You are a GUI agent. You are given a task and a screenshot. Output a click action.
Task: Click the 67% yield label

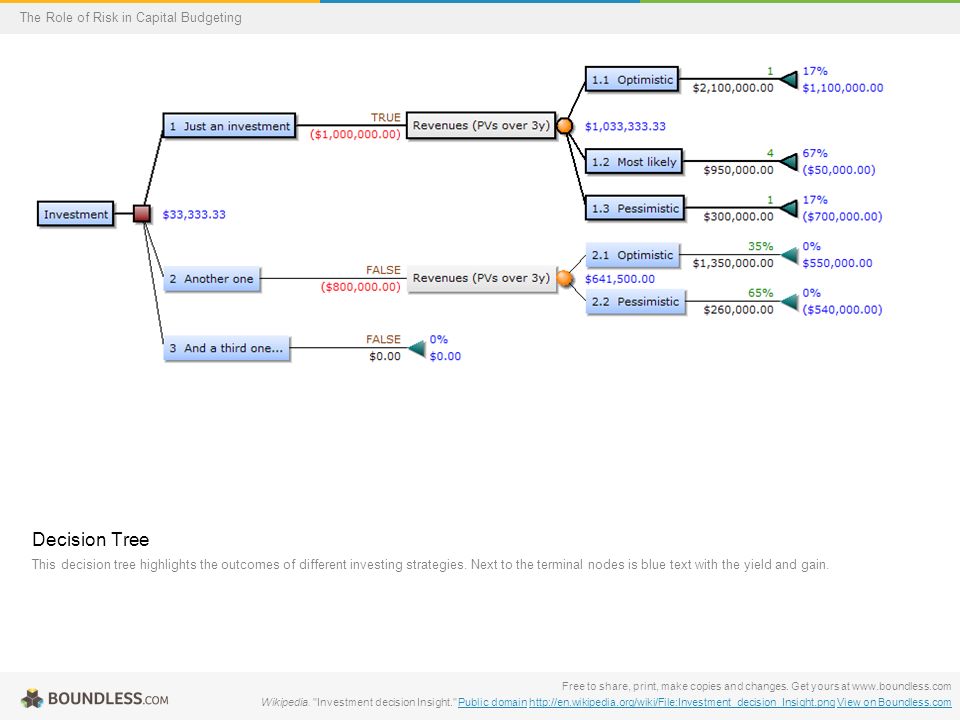[x=815, y=153]
